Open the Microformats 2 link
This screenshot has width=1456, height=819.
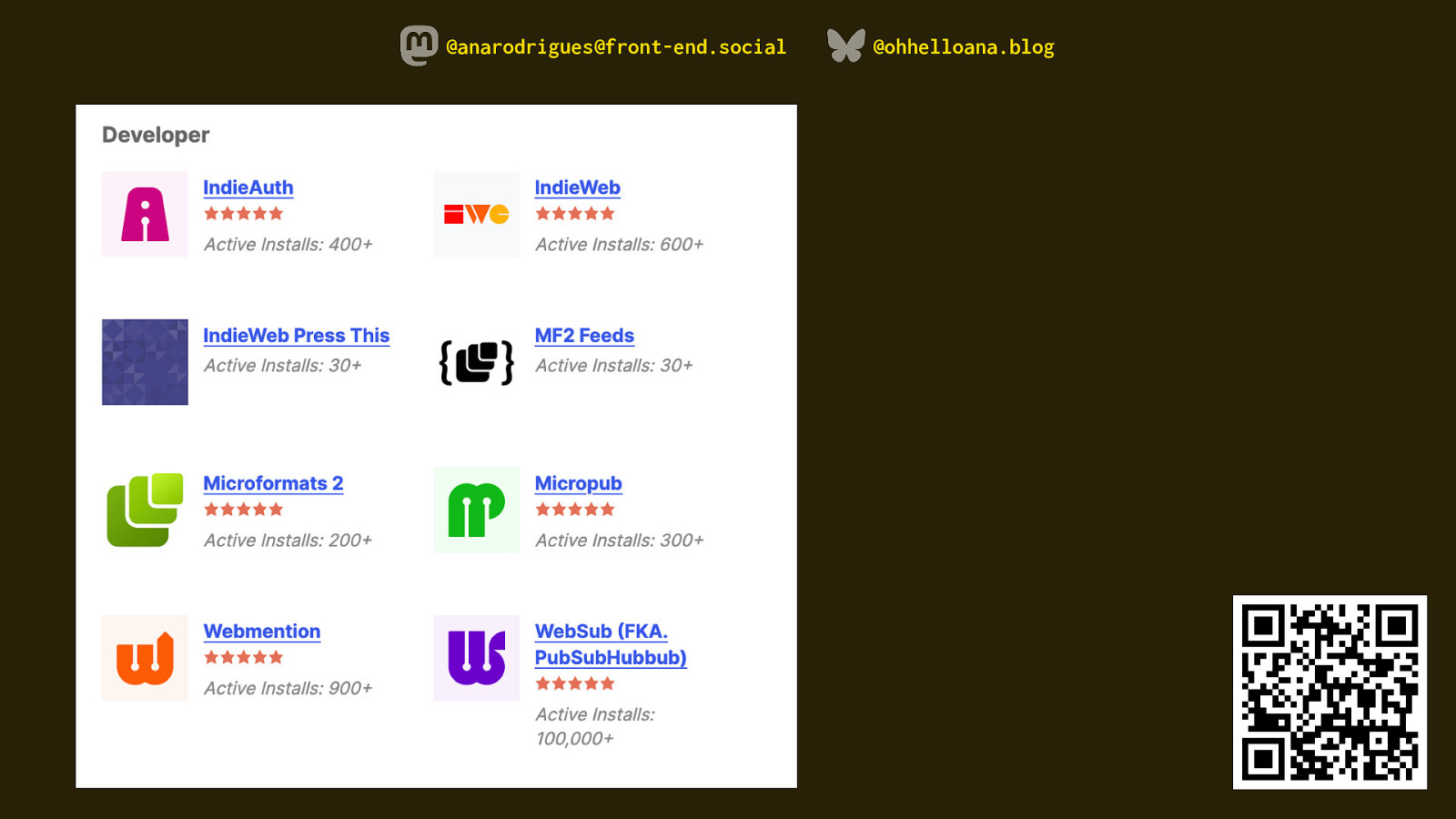tap(273, 483)
